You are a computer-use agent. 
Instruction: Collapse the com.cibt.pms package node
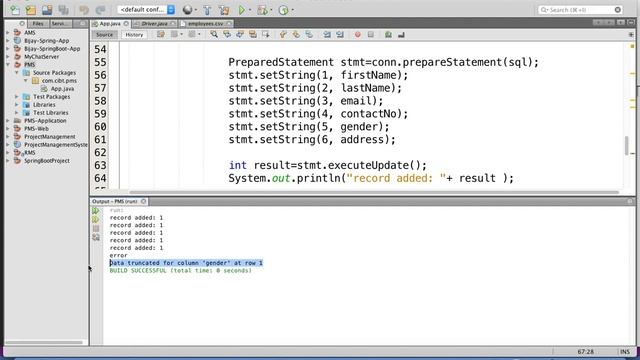pos(26,80)
